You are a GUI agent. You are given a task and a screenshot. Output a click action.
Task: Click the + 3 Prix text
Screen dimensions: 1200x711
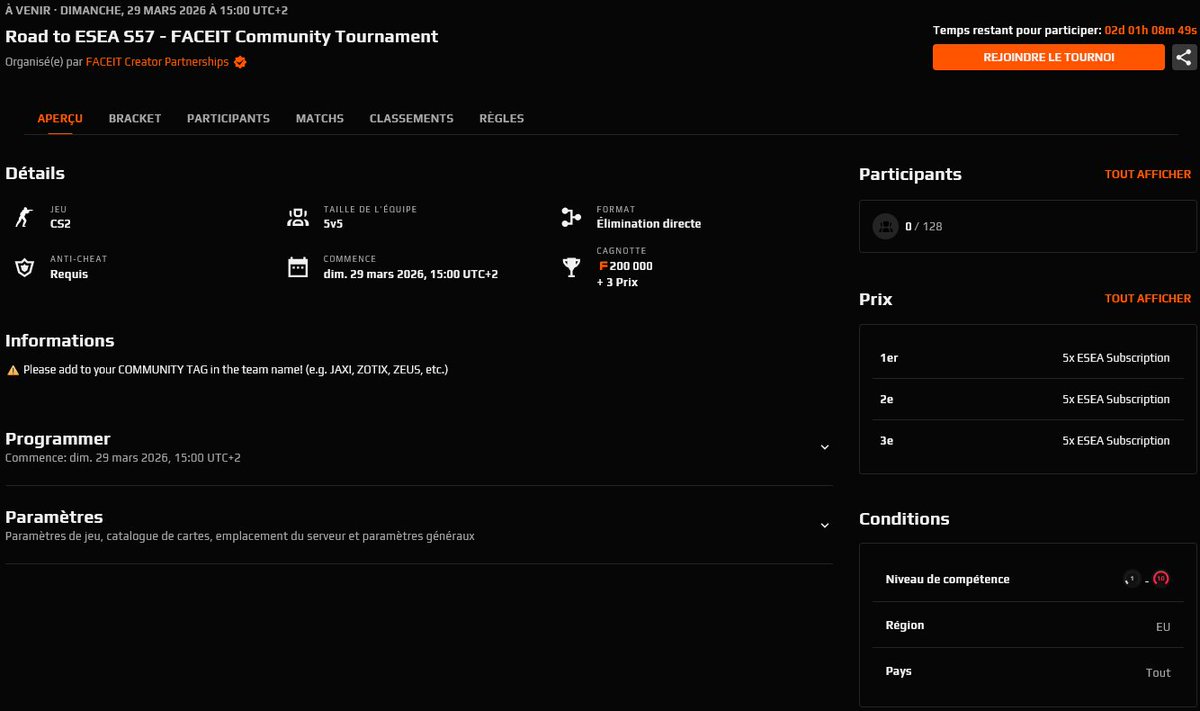click(617, 282)
